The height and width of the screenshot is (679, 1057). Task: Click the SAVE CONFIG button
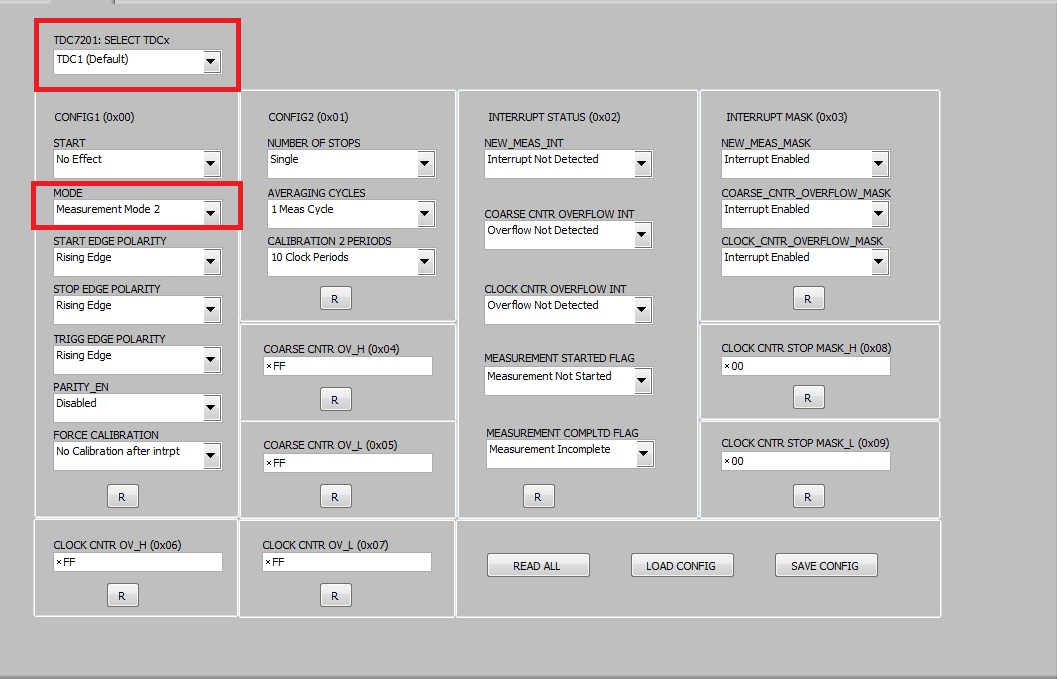(x=825, y=566)
